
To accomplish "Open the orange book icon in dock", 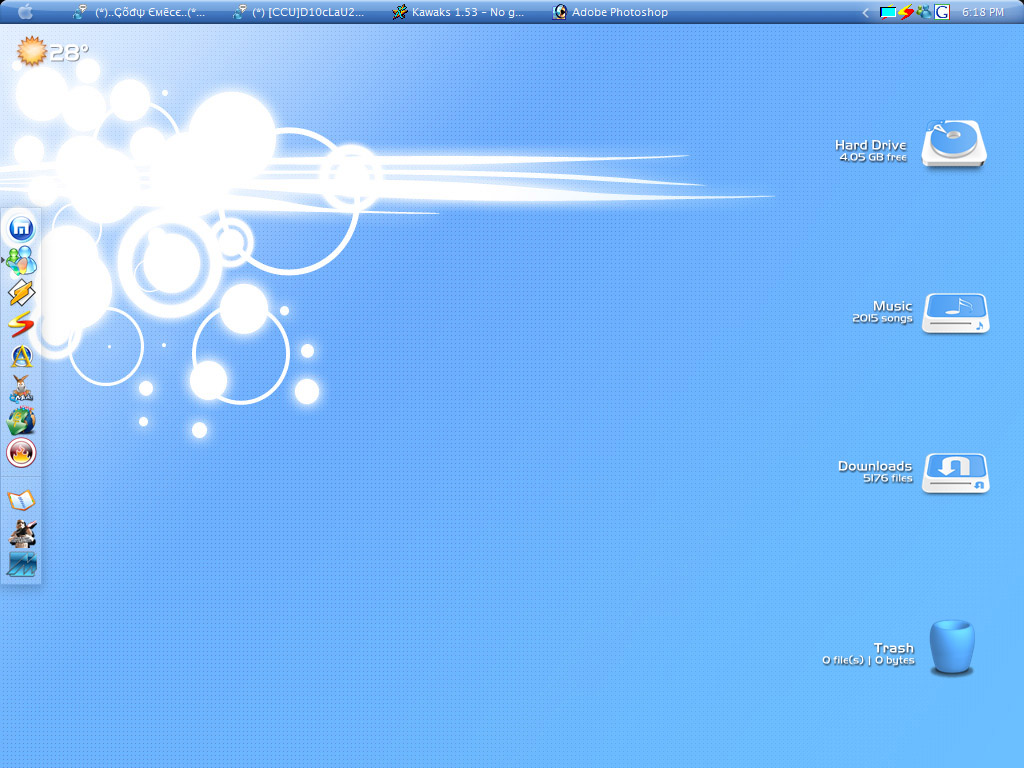I will pyautogui.click(x=21, y=500).
